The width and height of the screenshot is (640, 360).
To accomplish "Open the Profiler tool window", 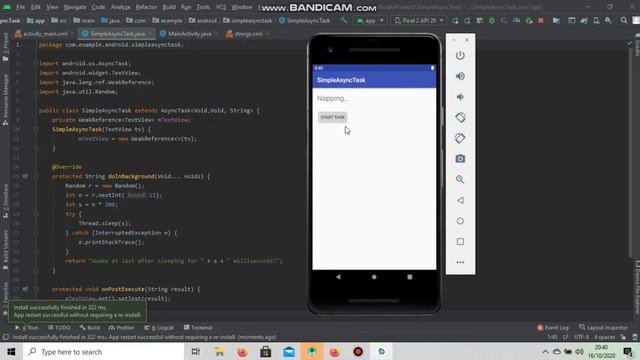I will click(121, 328).
